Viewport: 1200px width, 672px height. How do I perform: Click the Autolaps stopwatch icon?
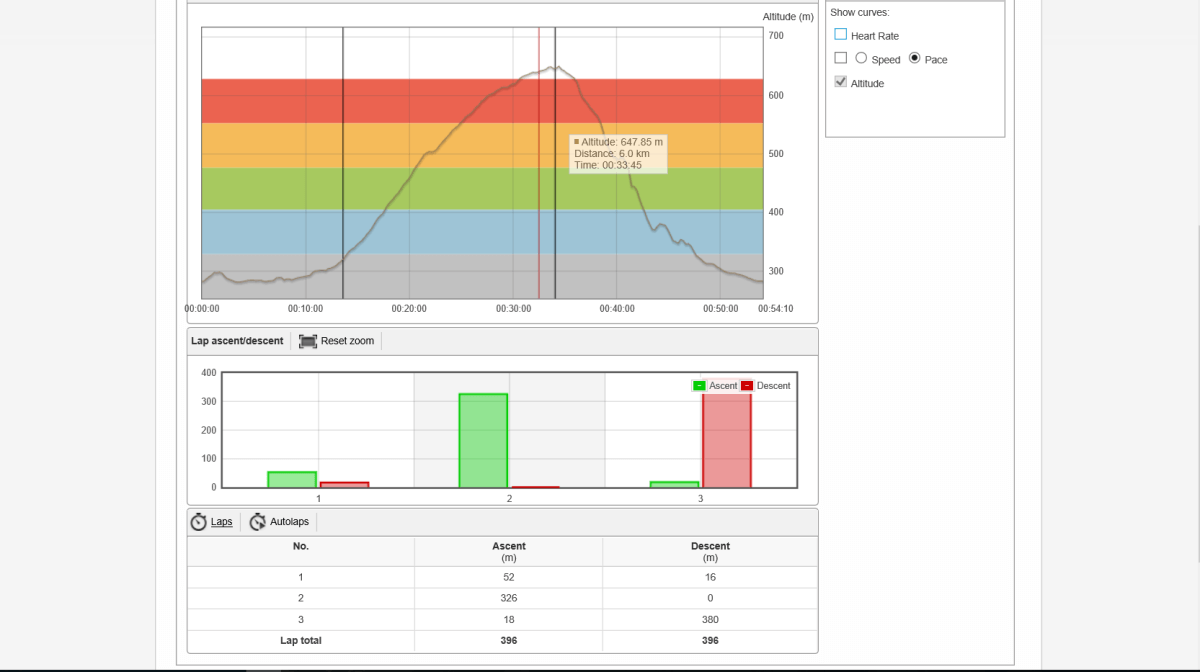[258, 522]
